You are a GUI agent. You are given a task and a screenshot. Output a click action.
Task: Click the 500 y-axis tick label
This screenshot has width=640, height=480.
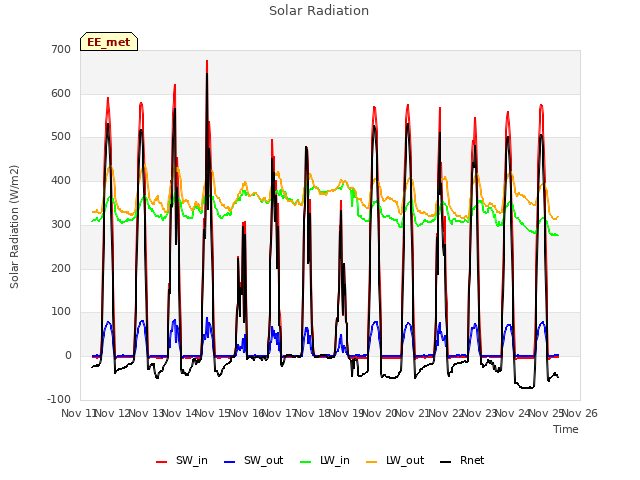[61, 137]
